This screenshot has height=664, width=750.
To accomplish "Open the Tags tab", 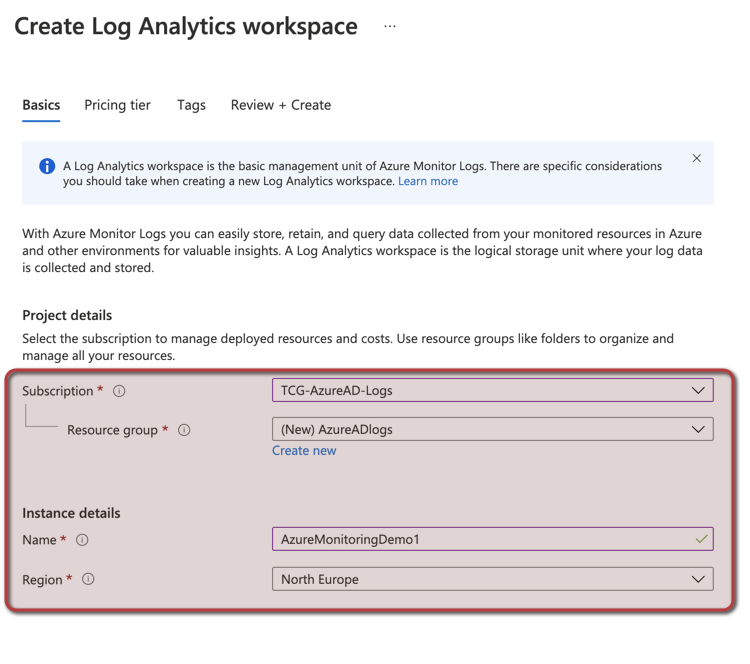I will (191, 105).
